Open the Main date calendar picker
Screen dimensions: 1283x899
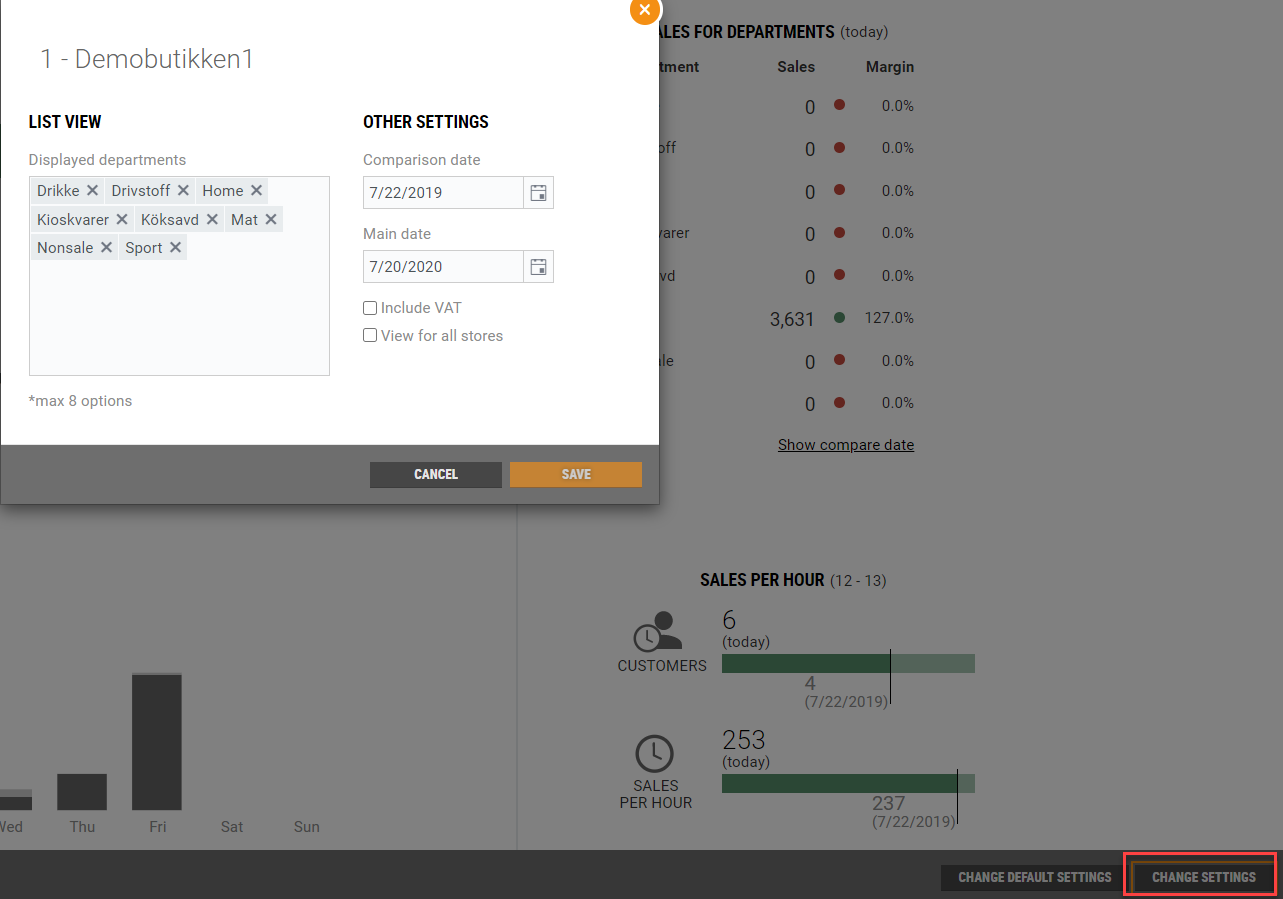click(x=538, y=267)
